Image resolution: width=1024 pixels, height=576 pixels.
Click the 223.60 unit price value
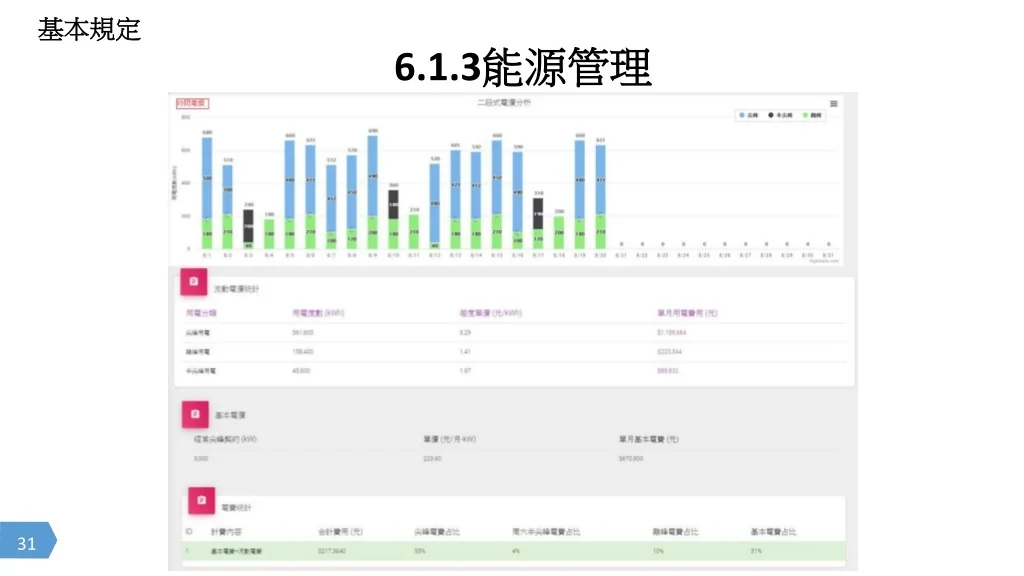(x=432, y=459)
